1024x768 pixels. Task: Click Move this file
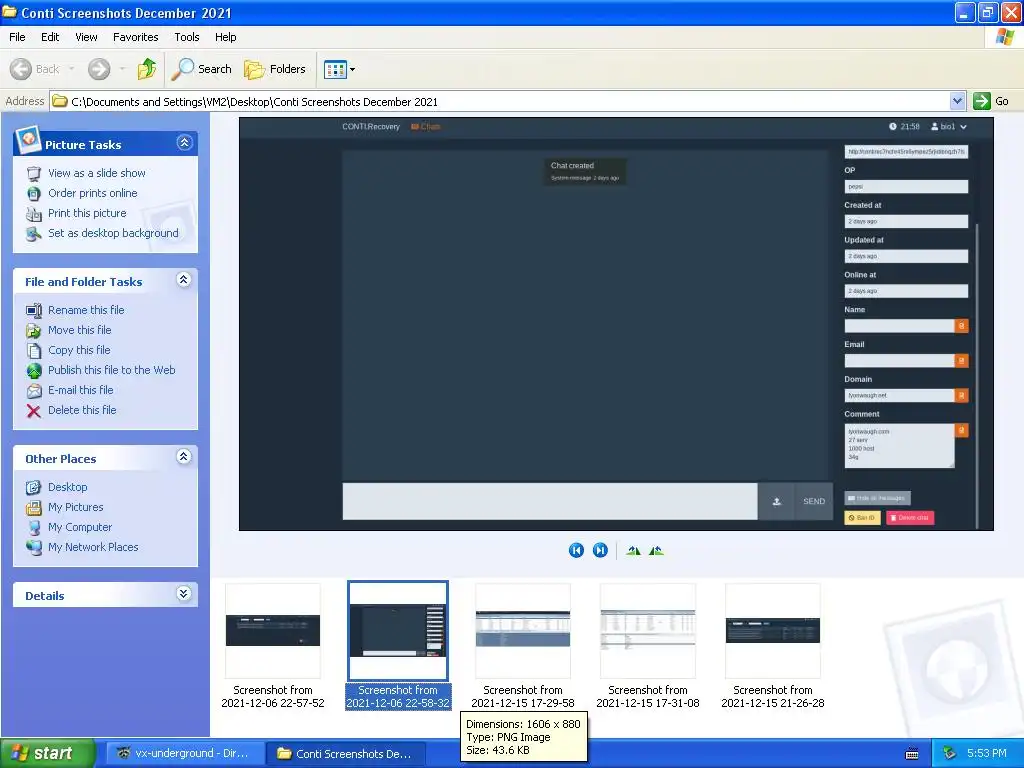pyautogui.click(x=80, y=330)
